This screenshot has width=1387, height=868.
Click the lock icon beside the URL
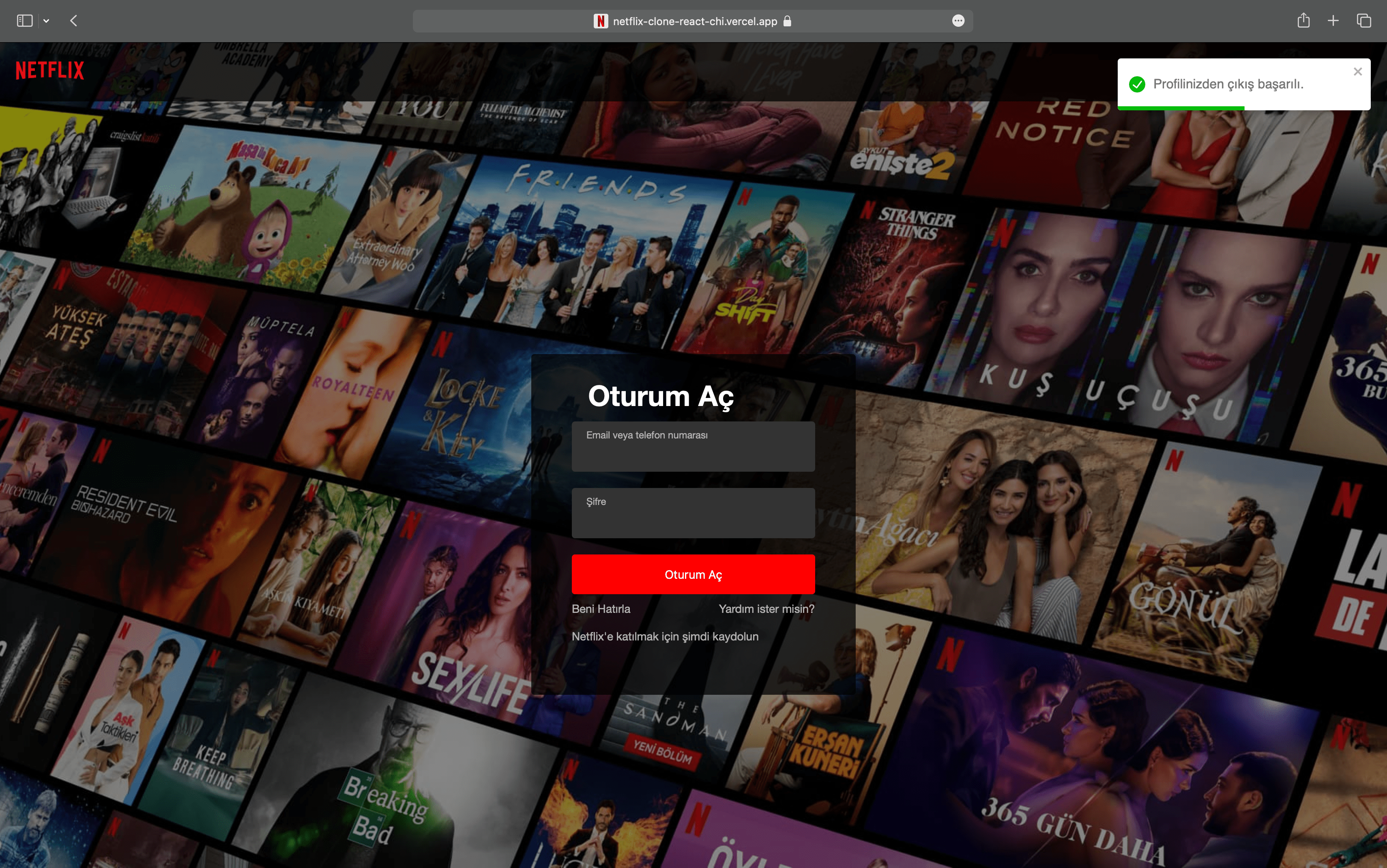click(x=787, y=21)
